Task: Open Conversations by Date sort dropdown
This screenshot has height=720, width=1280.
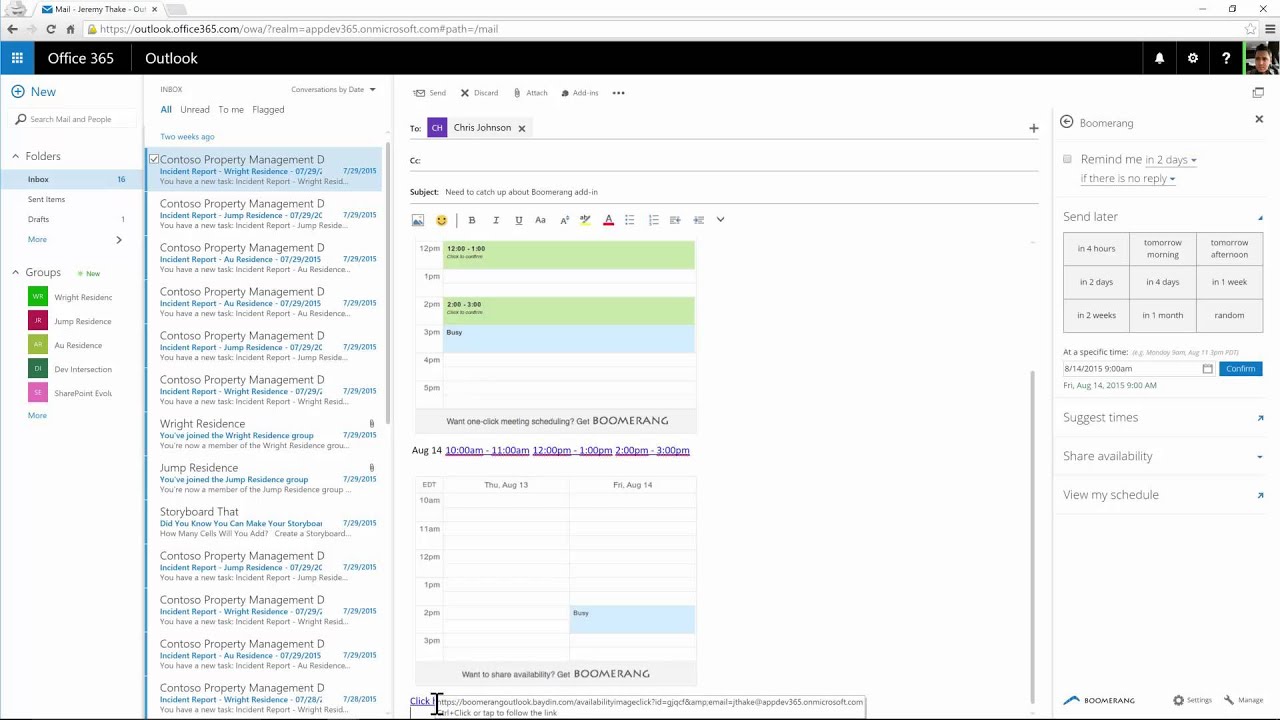Action: (333, 89)
